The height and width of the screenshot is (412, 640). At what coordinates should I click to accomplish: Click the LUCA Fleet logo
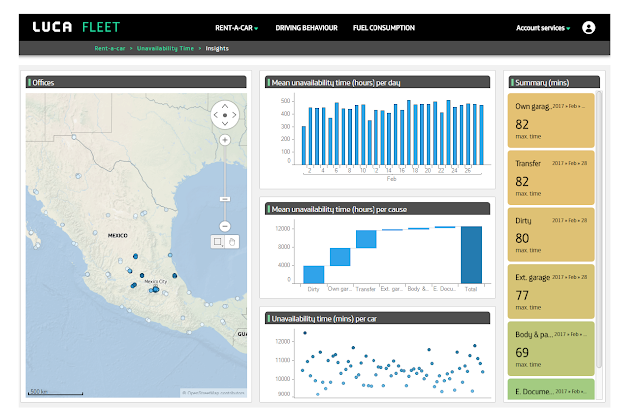[x=76, y=27]
